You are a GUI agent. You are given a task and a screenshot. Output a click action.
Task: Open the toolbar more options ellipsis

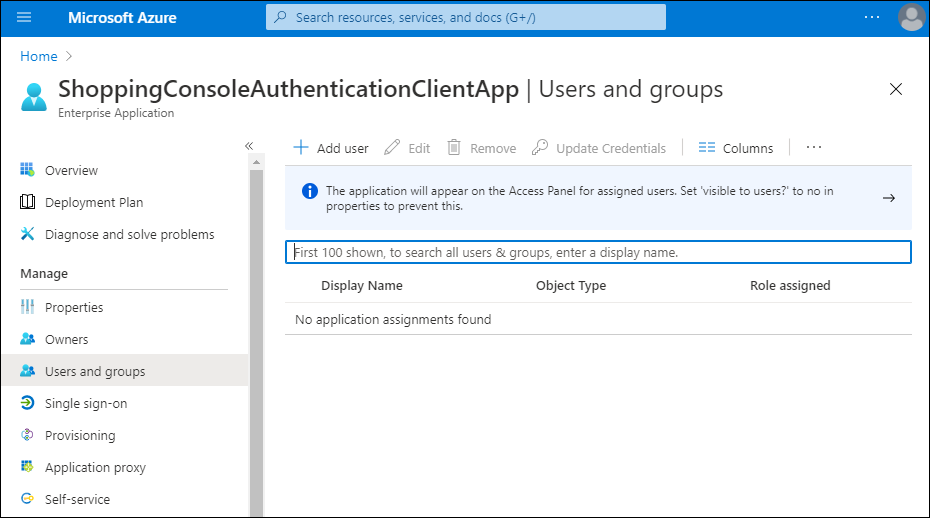point(813,148)
